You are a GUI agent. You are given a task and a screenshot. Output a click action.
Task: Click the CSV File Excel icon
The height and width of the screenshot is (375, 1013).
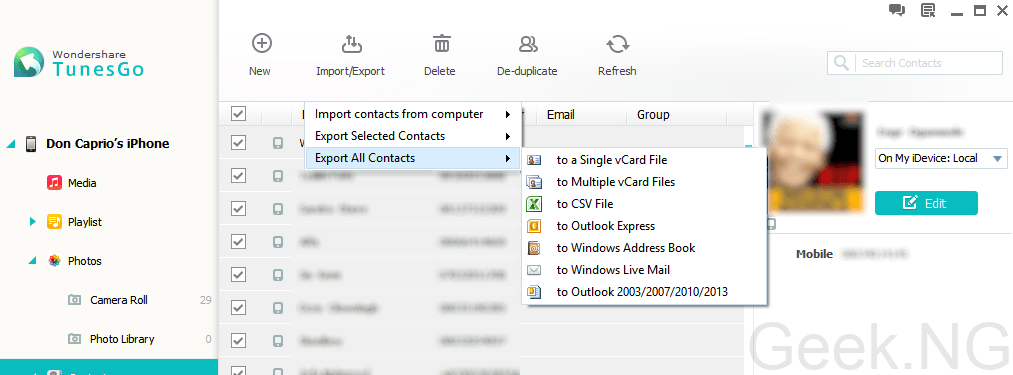[534, 204]
